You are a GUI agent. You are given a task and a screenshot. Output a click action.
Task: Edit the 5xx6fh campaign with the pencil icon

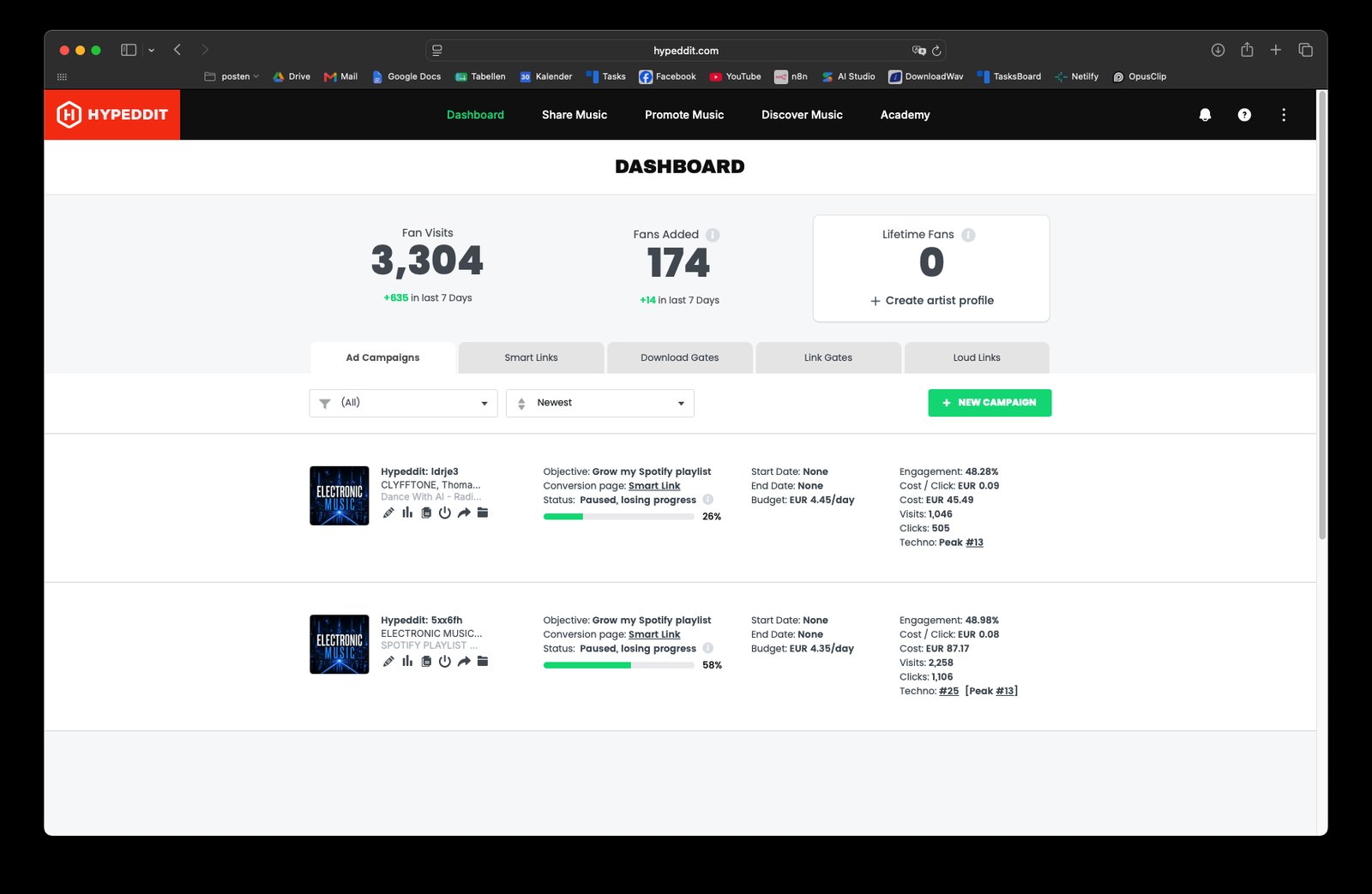388,661
